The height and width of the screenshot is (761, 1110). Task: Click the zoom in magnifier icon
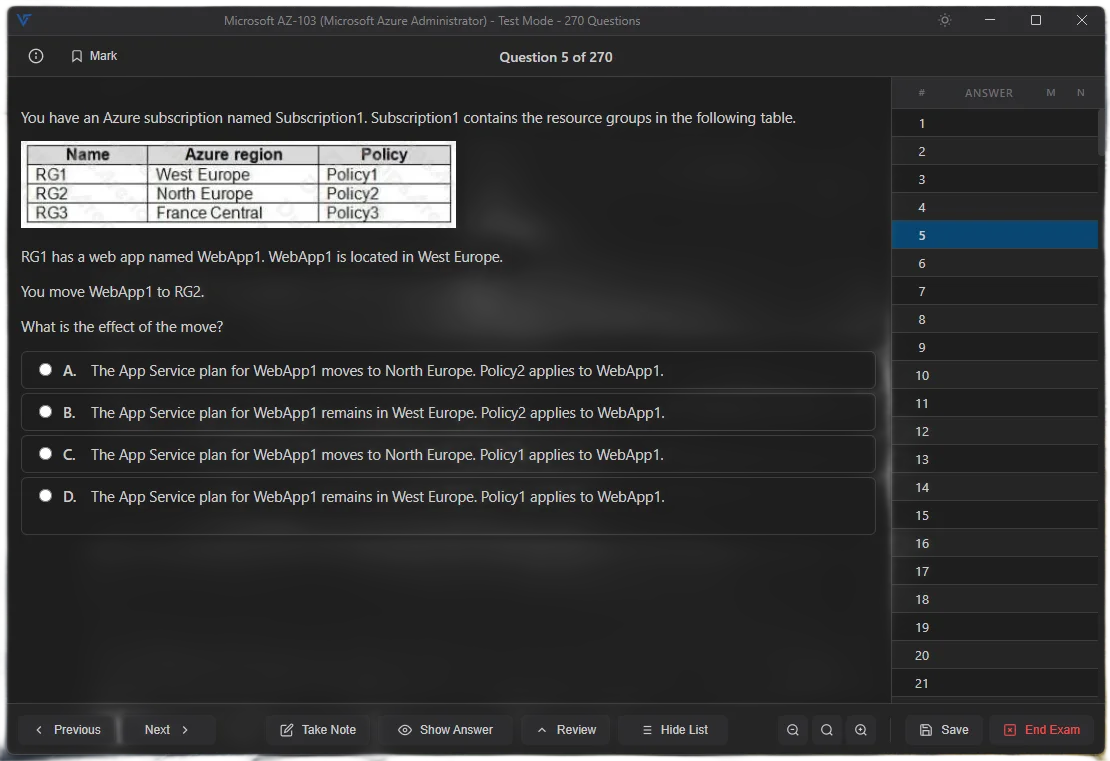(x=861, y=730)
